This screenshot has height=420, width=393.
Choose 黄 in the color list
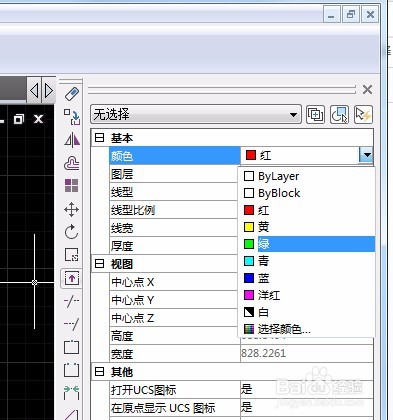pos(306,227)
